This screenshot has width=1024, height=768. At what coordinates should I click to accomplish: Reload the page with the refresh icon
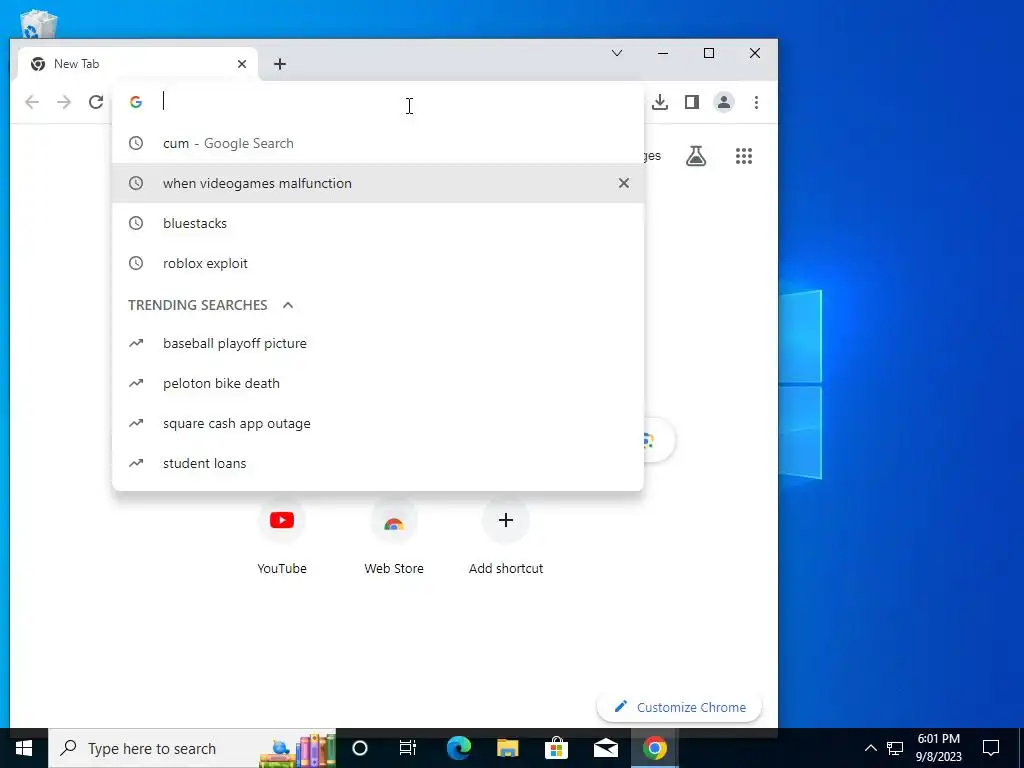pos(96,102)
